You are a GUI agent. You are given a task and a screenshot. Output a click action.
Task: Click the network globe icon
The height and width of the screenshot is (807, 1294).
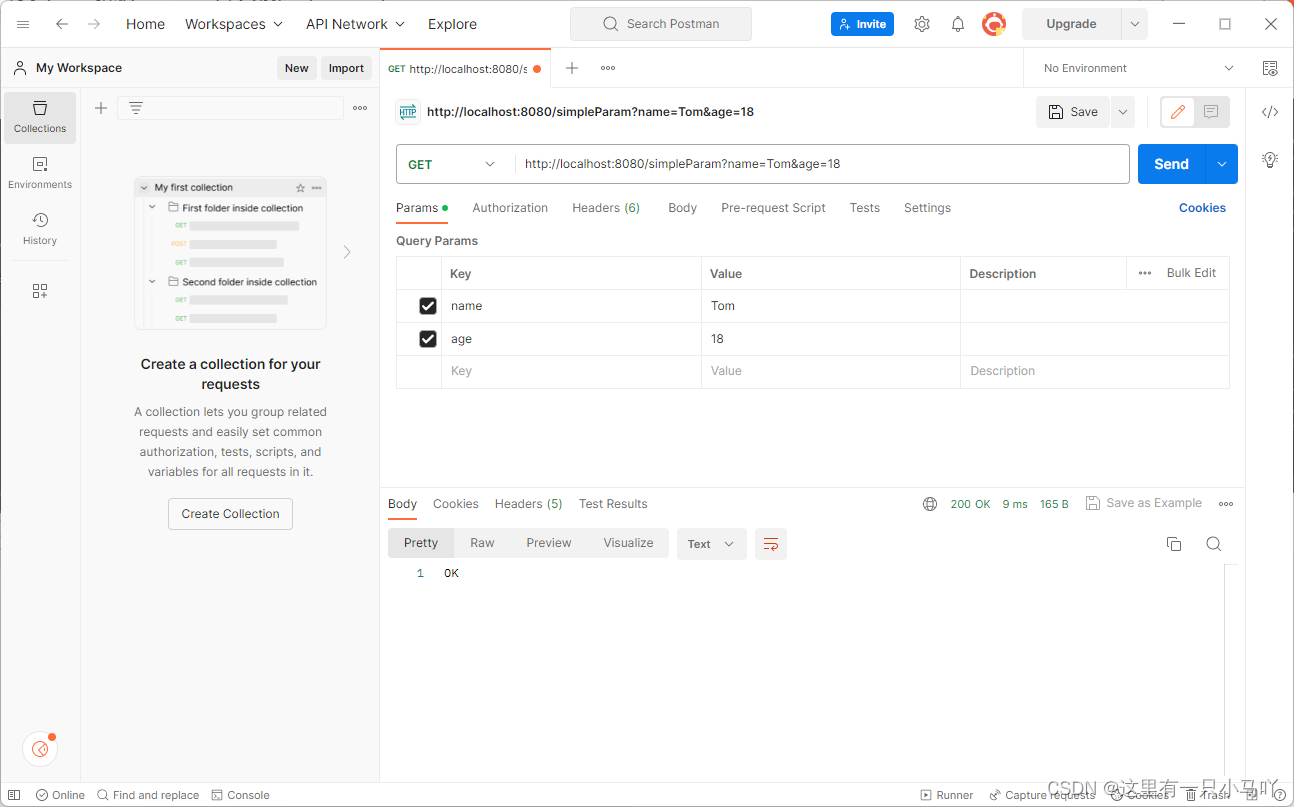(930, 504)
